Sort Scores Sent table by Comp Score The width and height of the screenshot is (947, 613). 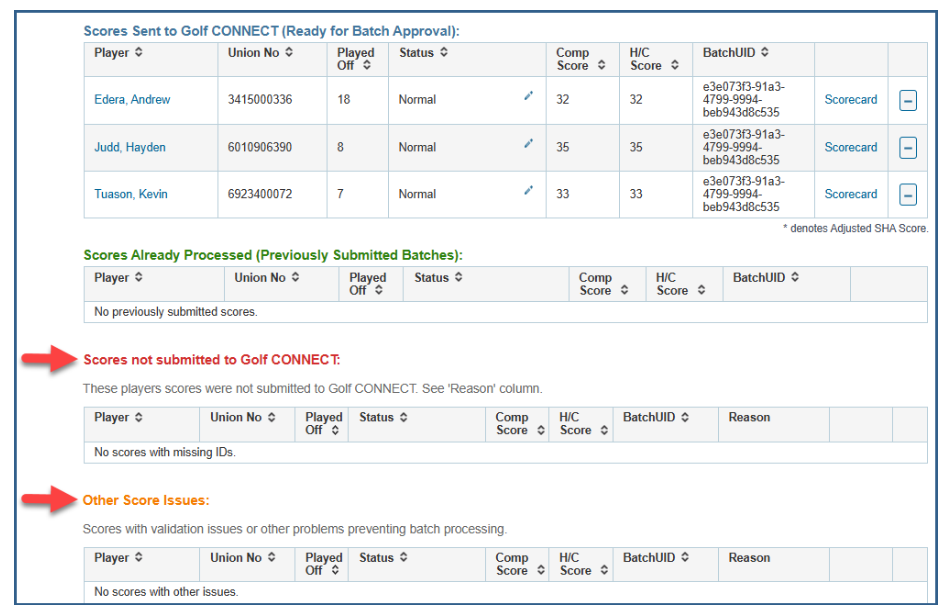[x=602, y=65]
